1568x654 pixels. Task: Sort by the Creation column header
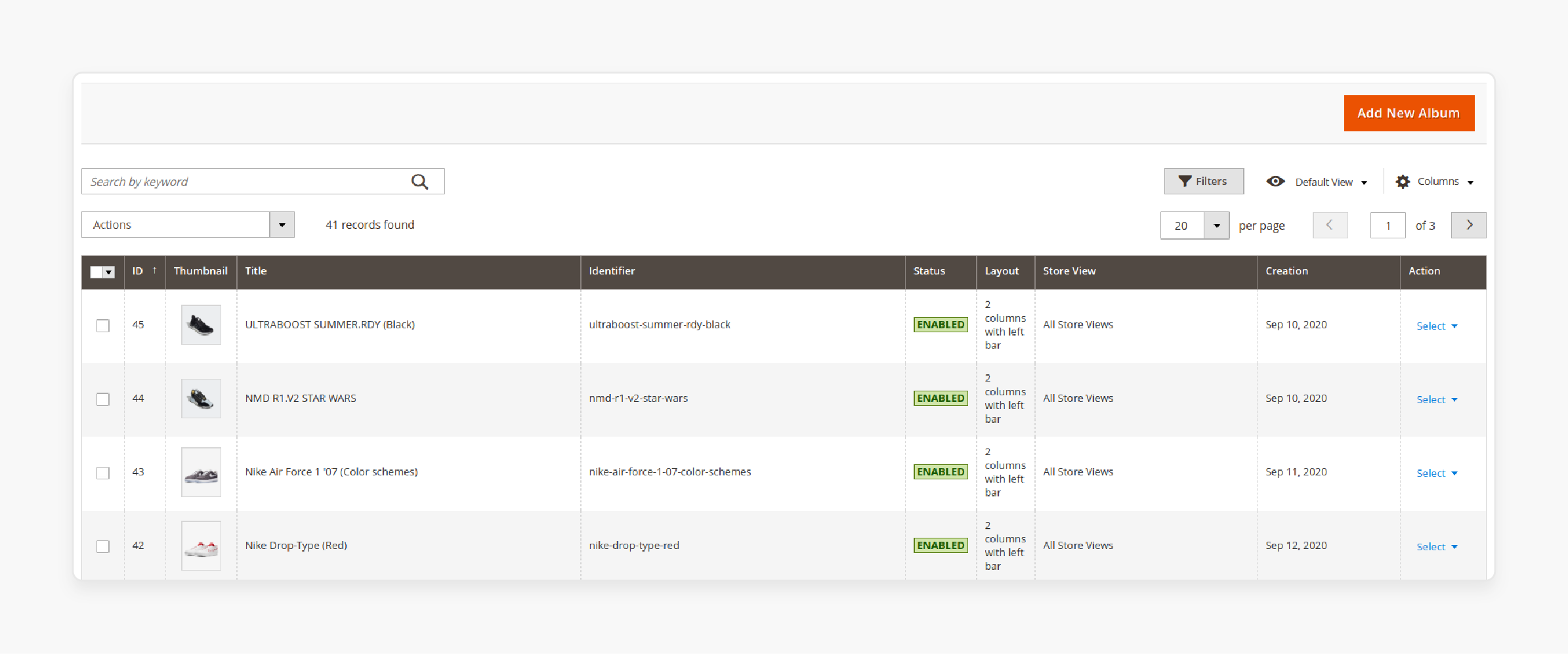coord(1328,271)
